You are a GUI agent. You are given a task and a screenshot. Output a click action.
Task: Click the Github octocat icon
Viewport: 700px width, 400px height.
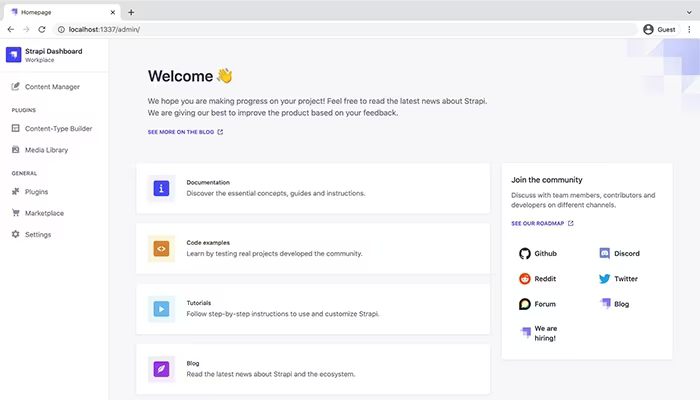coord(525,254)
